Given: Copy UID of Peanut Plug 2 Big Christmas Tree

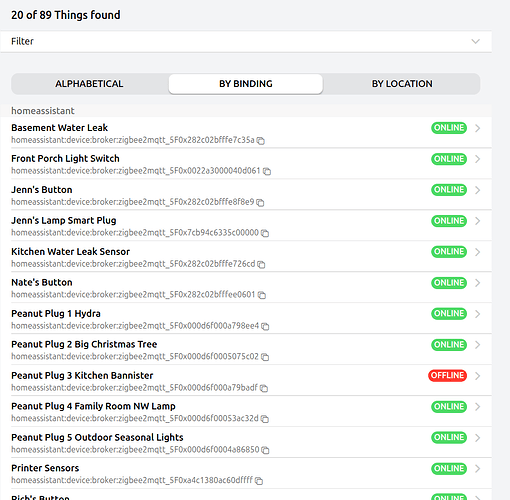Looking at the screenshot, I should point(265,357).
